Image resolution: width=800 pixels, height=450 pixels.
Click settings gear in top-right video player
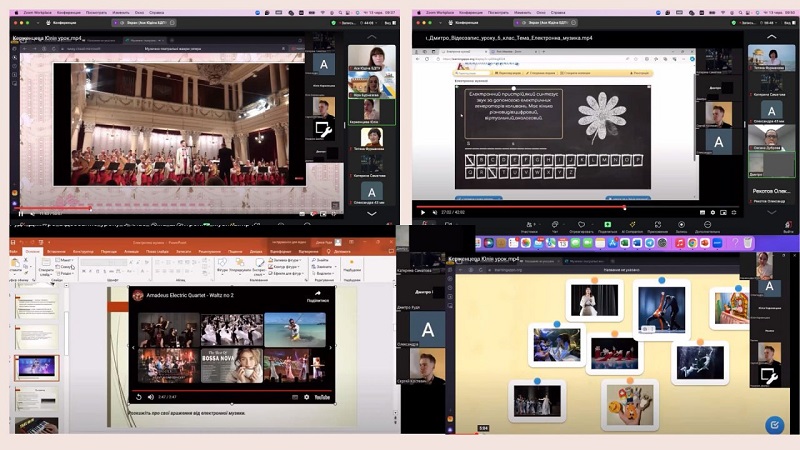713,212
